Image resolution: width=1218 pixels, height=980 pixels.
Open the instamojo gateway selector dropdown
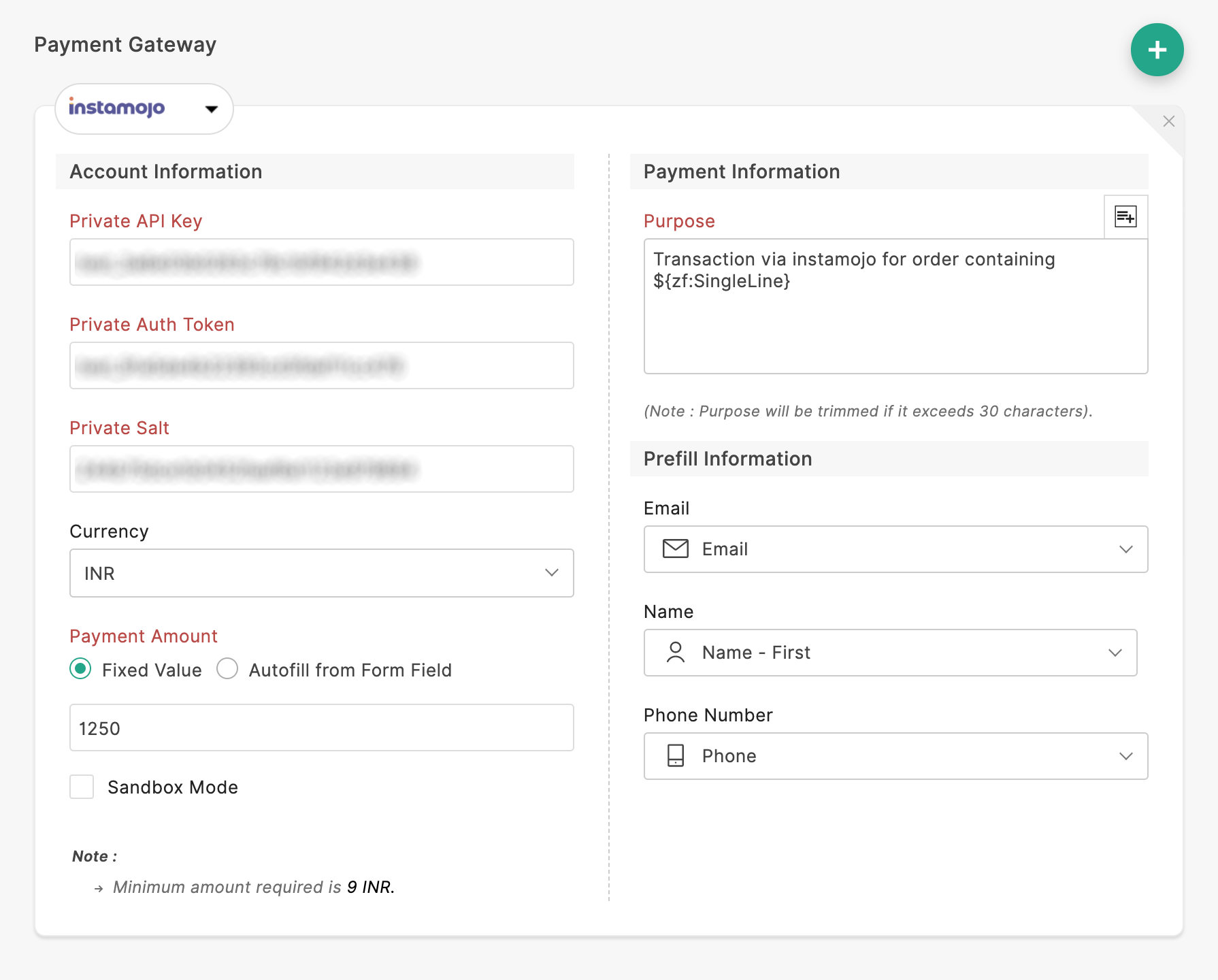pos(144,109)
